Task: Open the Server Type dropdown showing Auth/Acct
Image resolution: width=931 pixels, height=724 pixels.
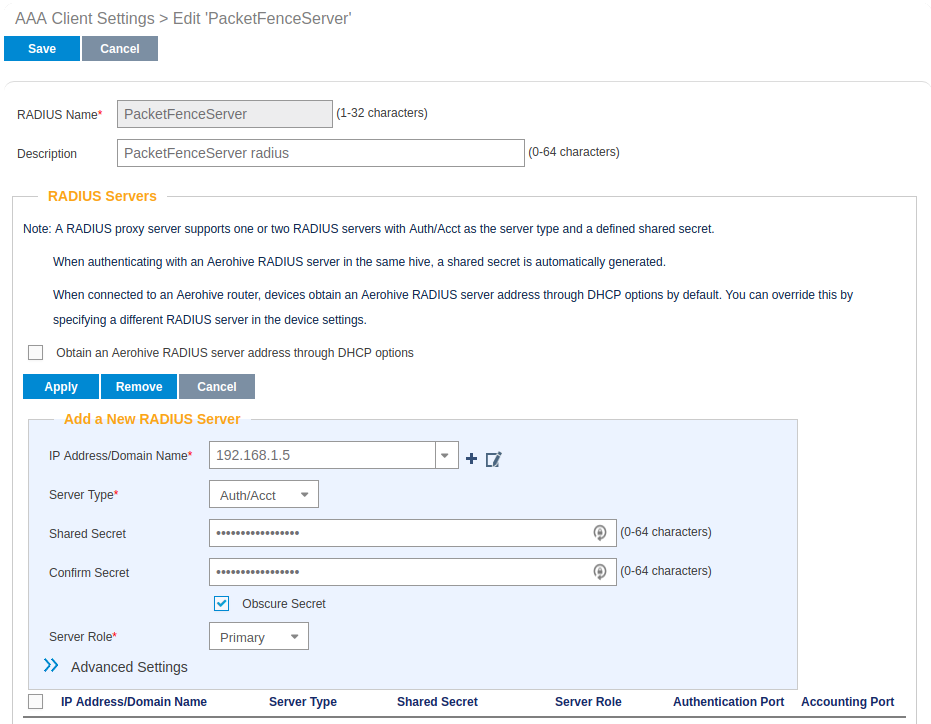Action: coord(263,493)
